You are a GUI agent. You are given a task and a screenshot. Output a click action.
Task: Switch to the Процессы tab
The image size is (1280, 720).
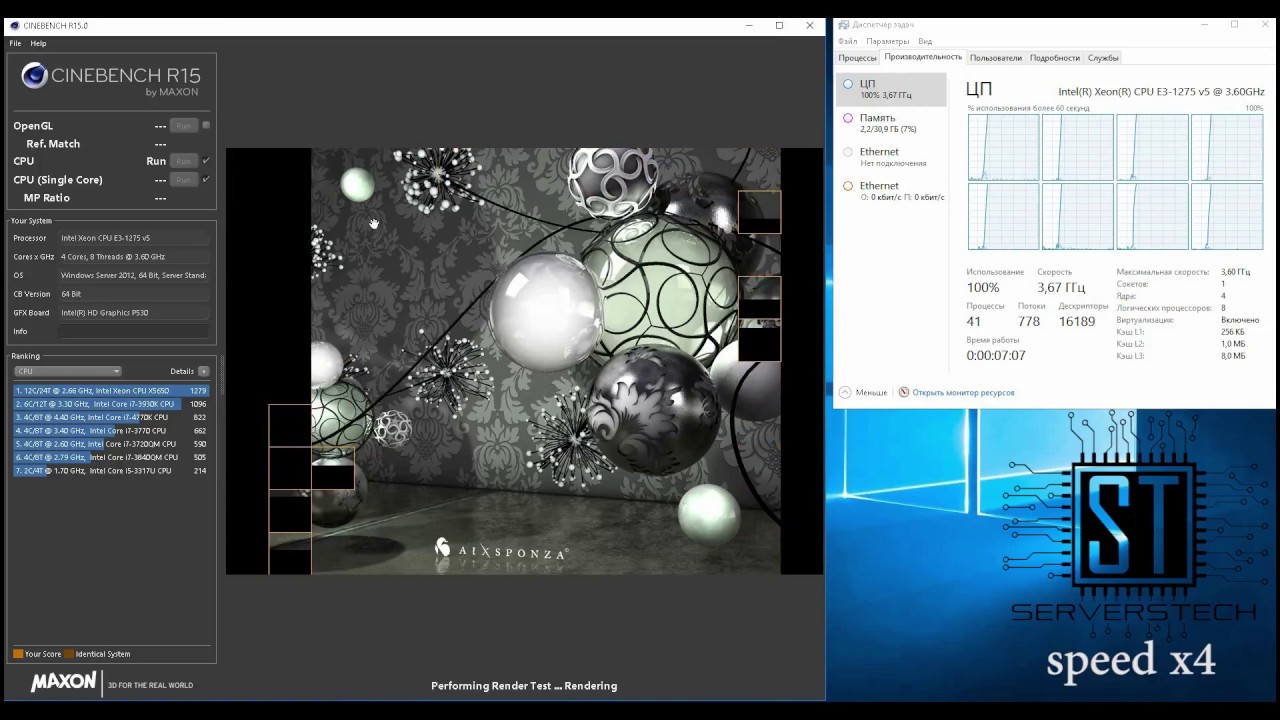[857, 58]
